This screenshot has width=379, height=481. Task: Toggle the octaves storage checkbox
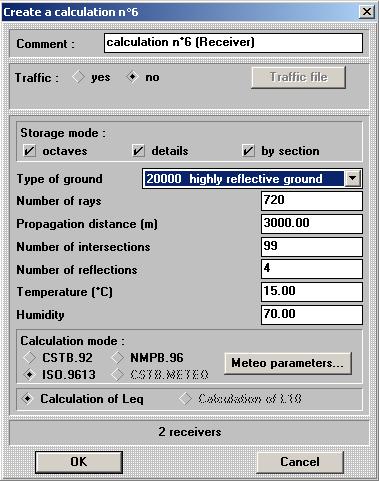29,151
